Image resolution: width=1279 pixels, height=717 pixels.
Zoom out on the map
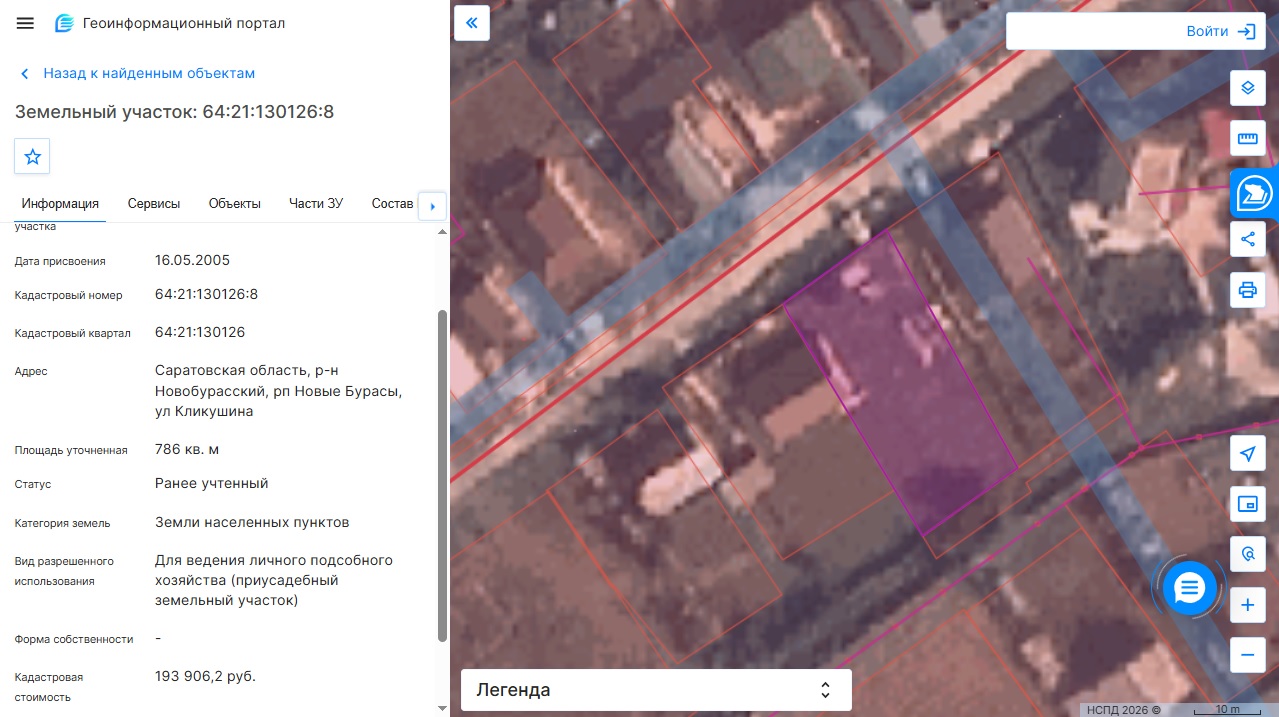pyautogui.click(x=1247, y=655)
